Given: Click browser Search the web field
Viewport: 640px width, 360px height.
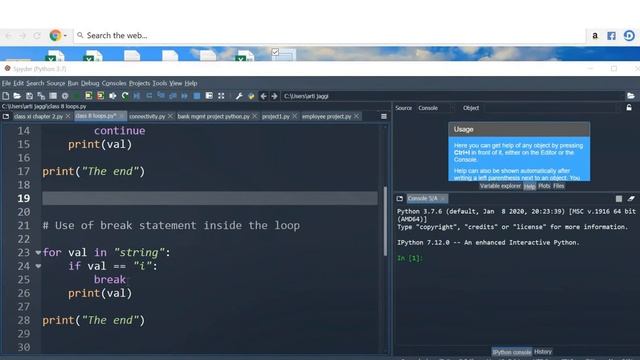Looking at the screenshot, I should pos(331,36).
